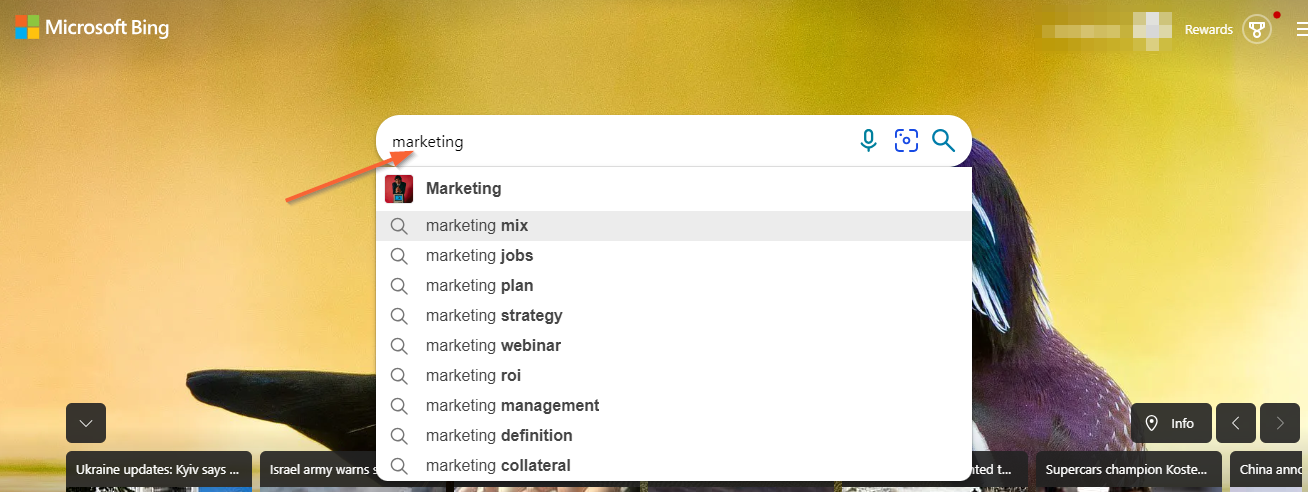
Task: Collapse news feed with down chevron
Action: 86,423
